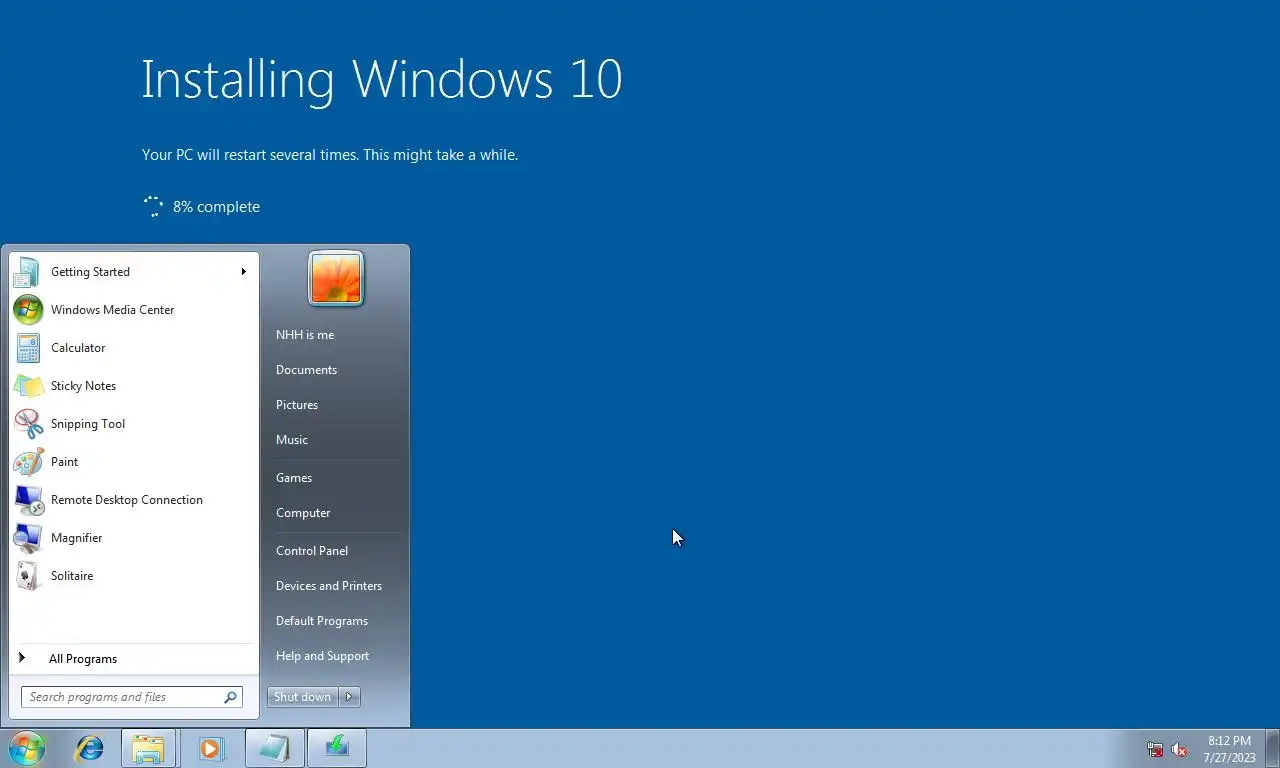This screenshot has width=1280, height=768.
Task: Expand All Programs list
Action: pos(134,659)
